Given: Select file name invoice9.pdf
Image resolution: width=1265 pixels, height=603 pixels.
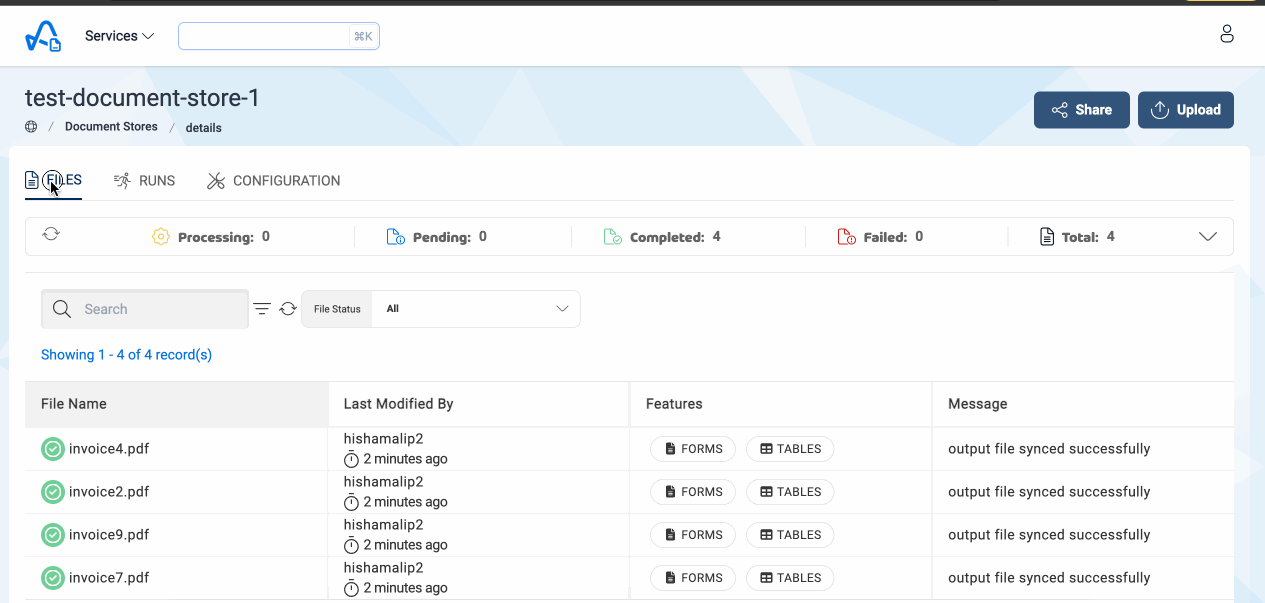Looking at the screenshot, I should point(109,535).
